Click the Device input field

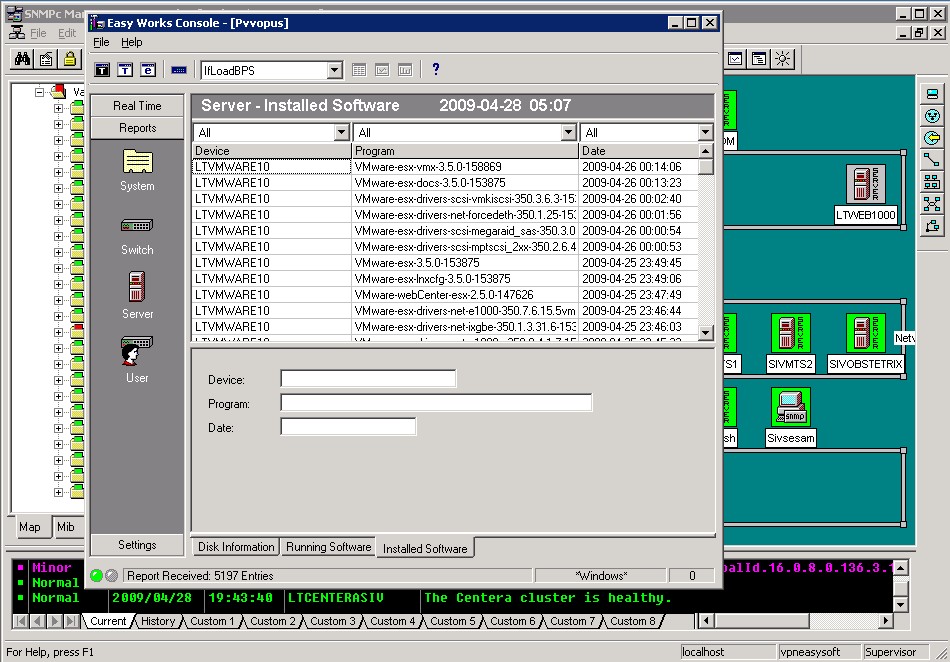coord(368,379)
